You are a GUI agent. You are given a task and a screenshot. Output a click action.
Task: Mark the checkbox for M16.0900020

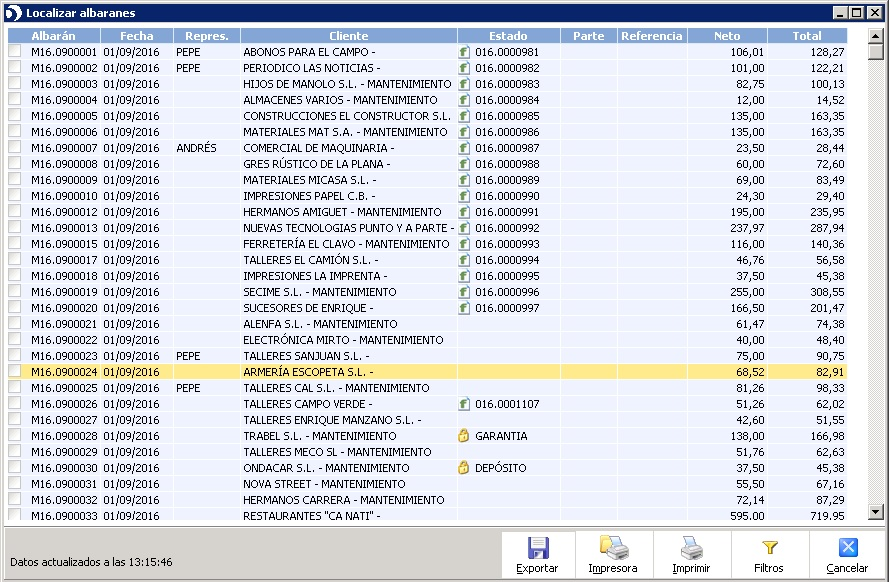pyautogui.click(x=15, y=307)
